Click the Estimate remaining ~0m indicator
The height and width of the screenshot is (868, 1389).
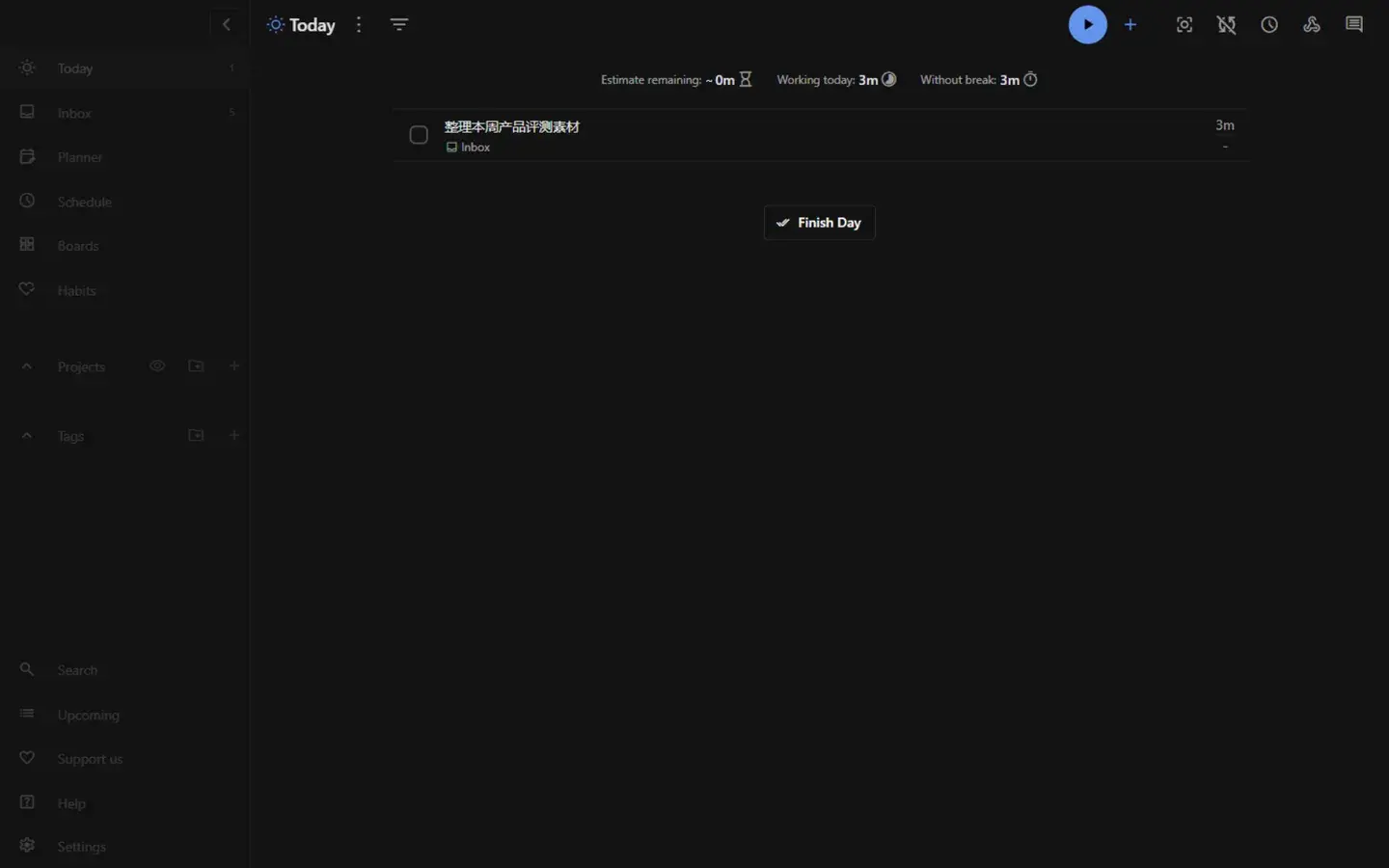[676, 80]
